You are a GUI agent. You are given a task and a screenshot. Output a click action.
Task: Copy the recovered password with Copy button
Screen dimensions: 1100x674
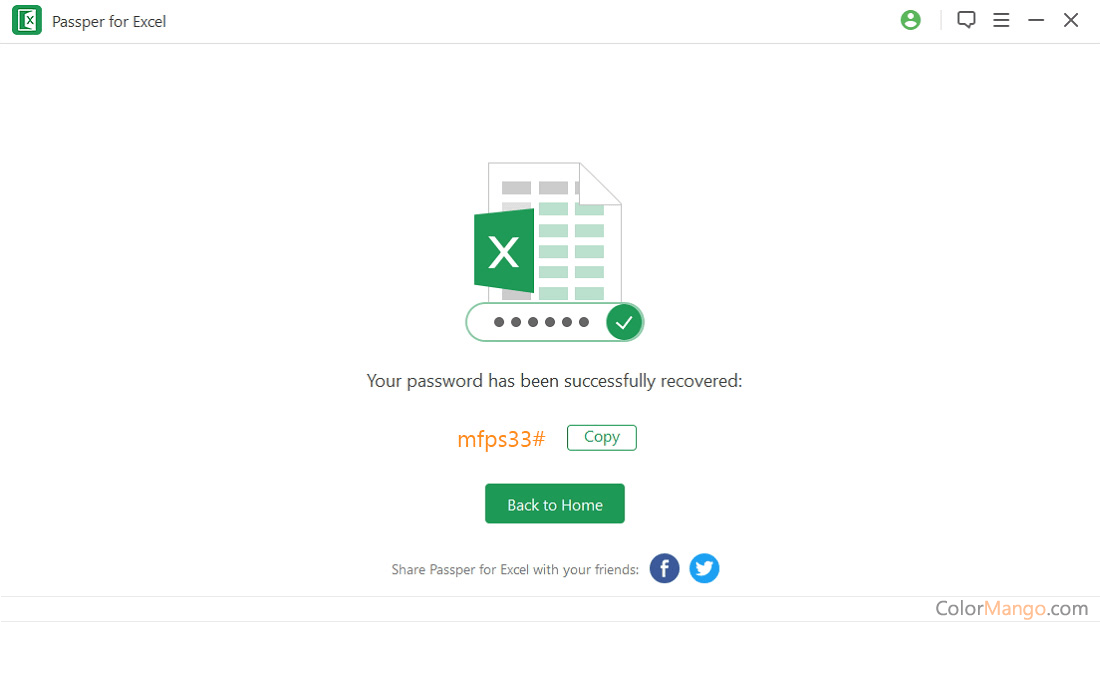pos(601,438)
